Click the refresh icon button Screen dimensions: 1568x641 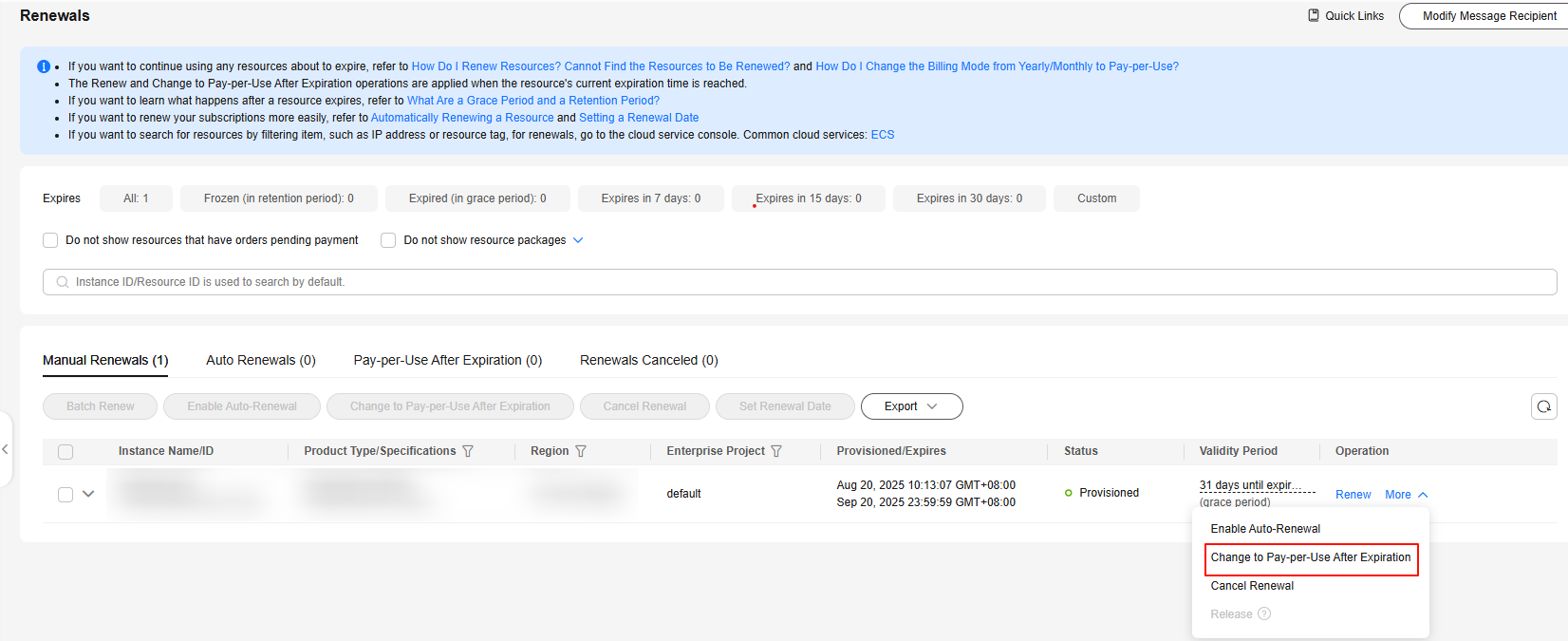point(1544,406)
